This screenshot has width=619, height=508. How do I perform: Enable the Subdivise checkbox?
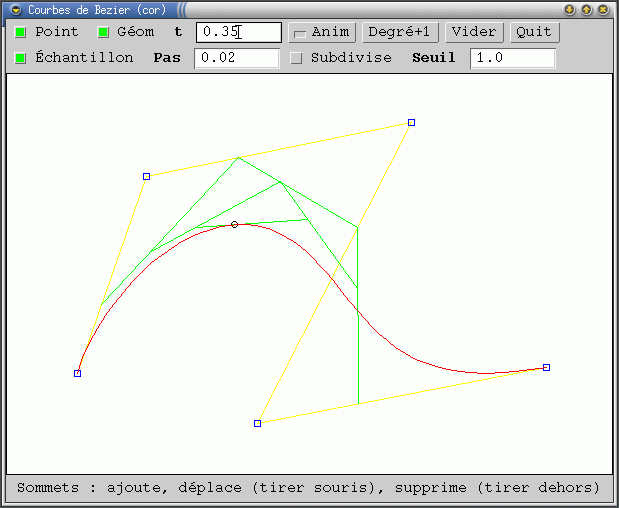coord(296,58)
